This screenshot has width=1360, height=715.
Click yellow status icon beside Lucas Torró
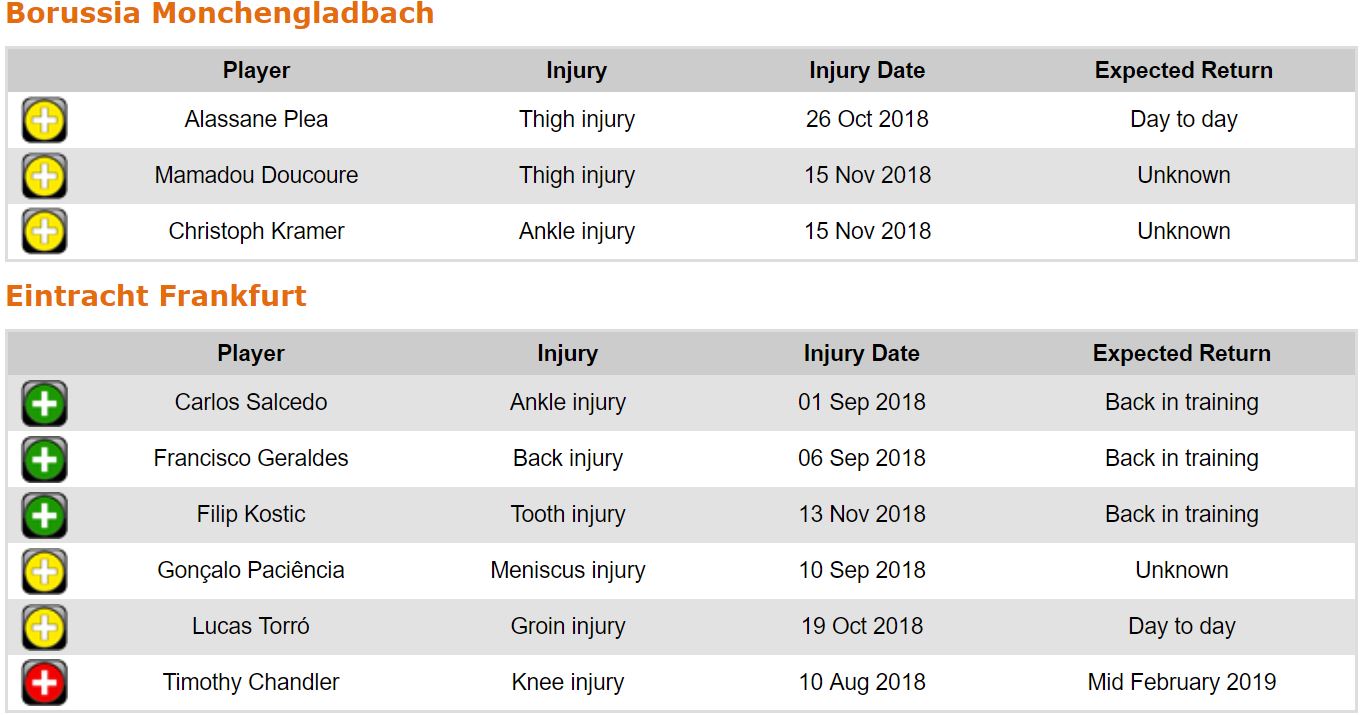[44, 627]
